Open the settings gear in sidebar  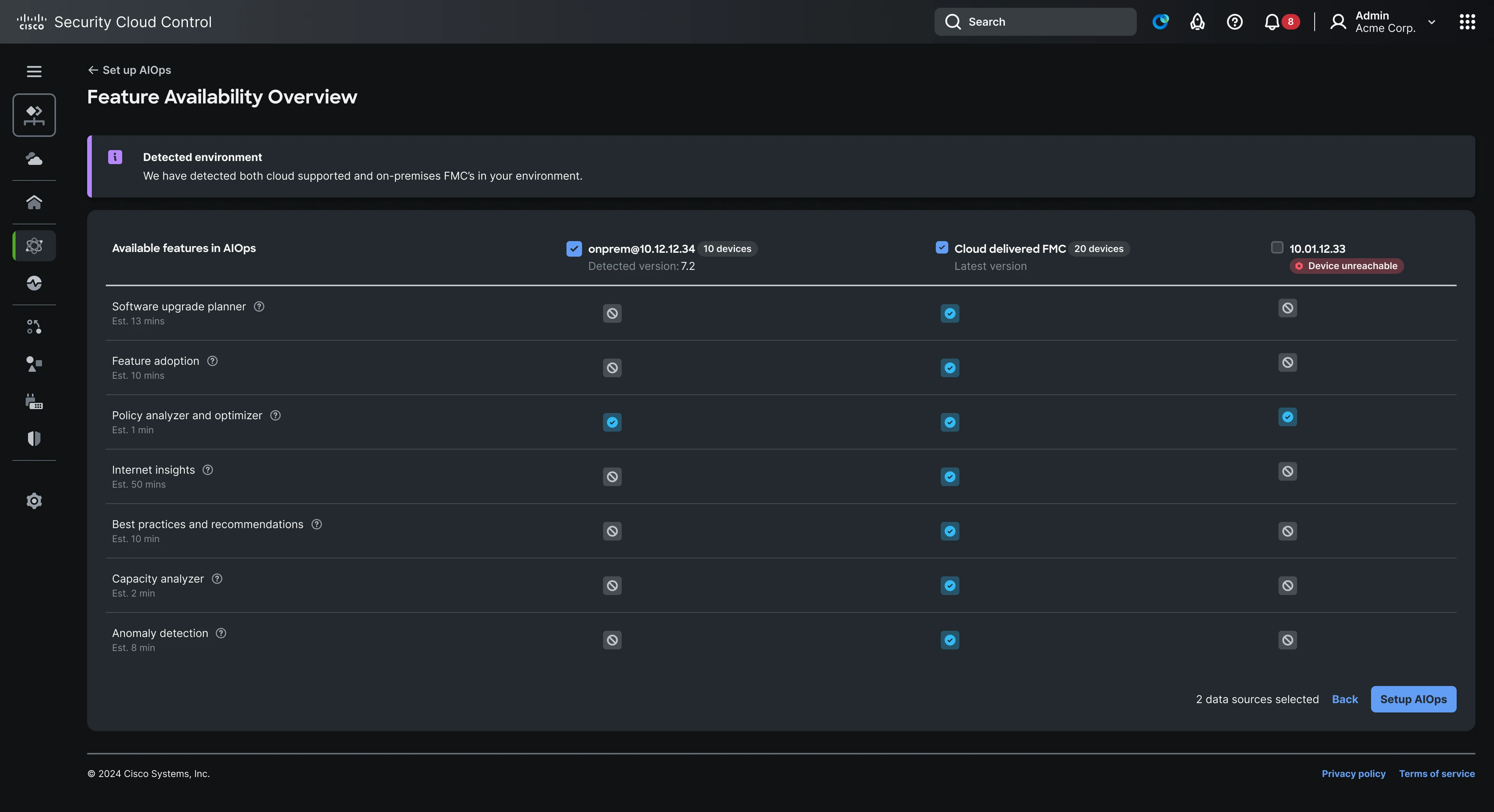(x=34, y=501)
